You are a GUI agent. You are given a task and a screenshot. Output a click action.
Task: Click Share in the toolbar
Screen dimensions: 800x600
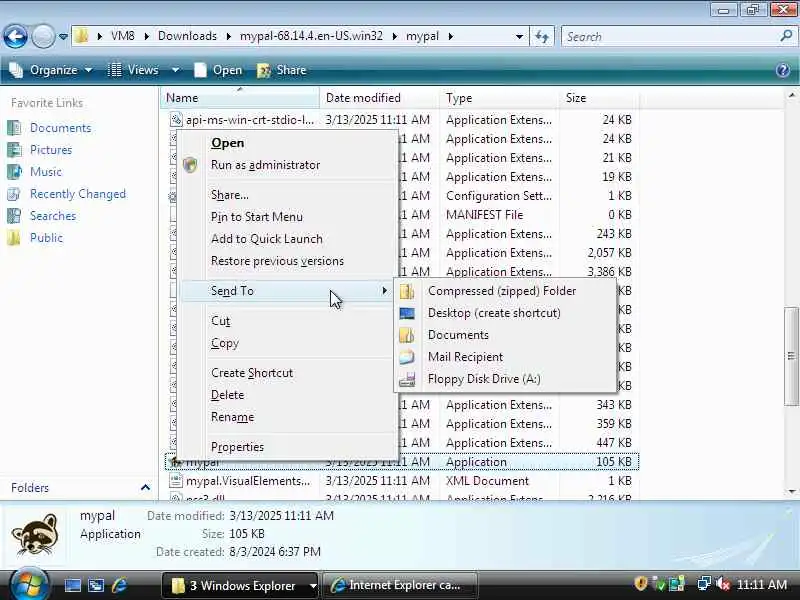click(282, 70)
